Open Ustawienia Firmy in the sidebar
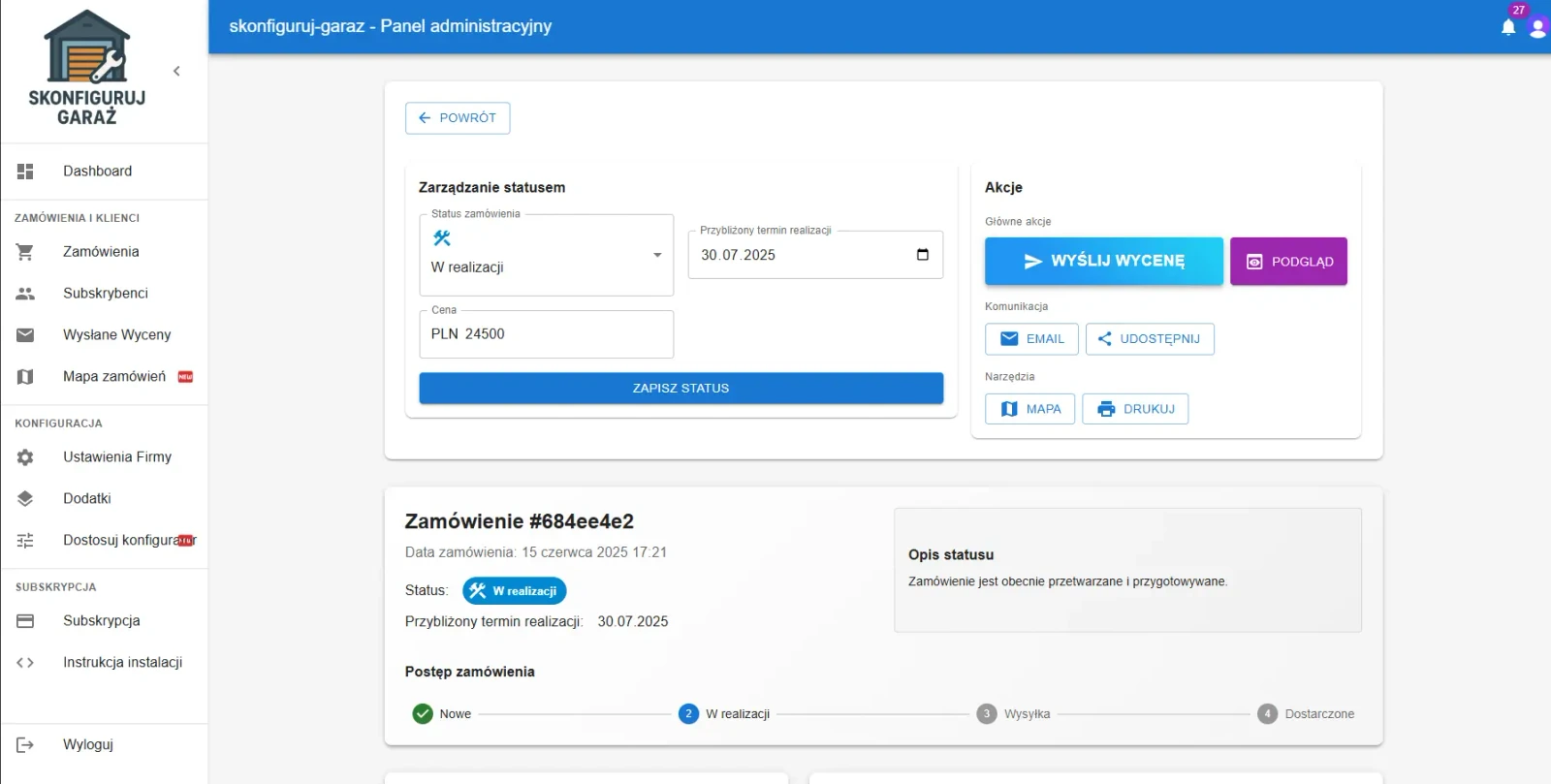Screen dimensions: 1551x784 pos(105,457)
